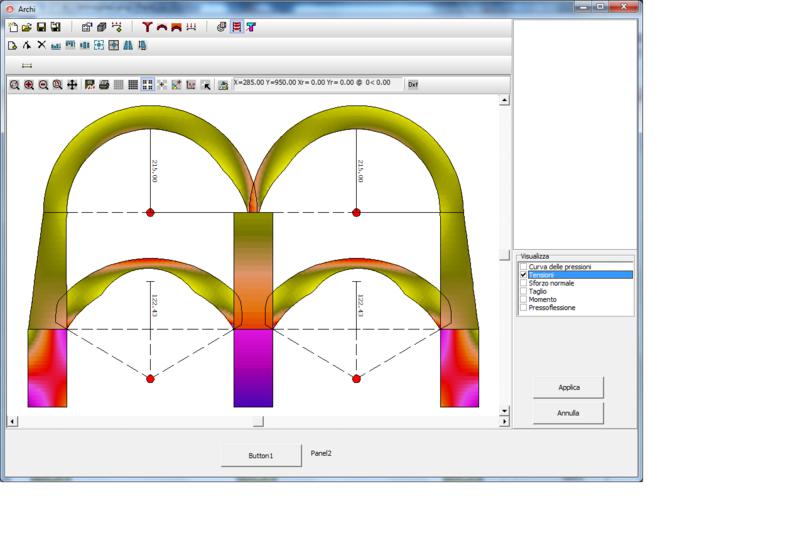Screen dimensions: 800x548
Task: Click the red Y-shaped pier icon
Action: point(147,27)
